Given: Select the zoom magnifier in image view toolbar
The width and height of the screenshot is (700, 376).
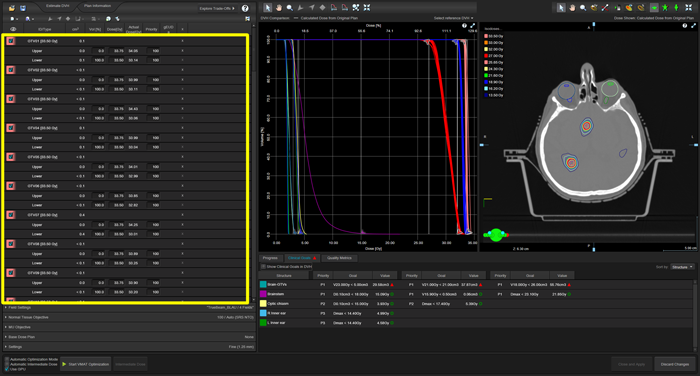Looking at the screenshot, I should 583,8.
